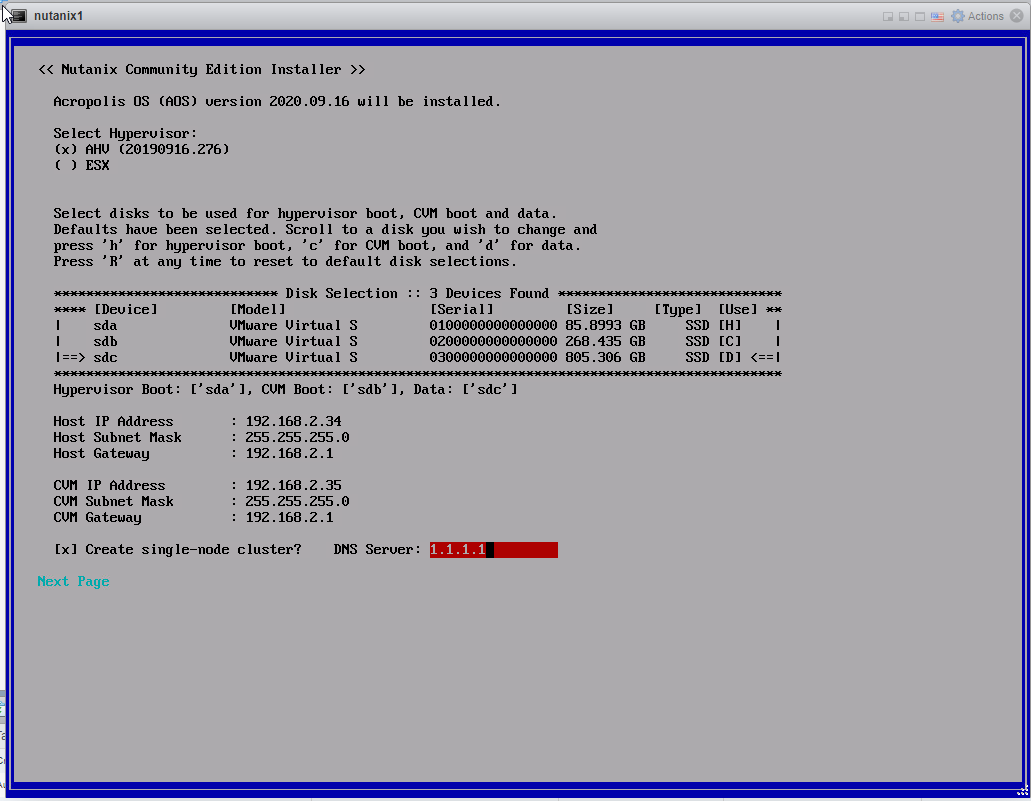Close the nutanix1 console window

click(1017, 16)
